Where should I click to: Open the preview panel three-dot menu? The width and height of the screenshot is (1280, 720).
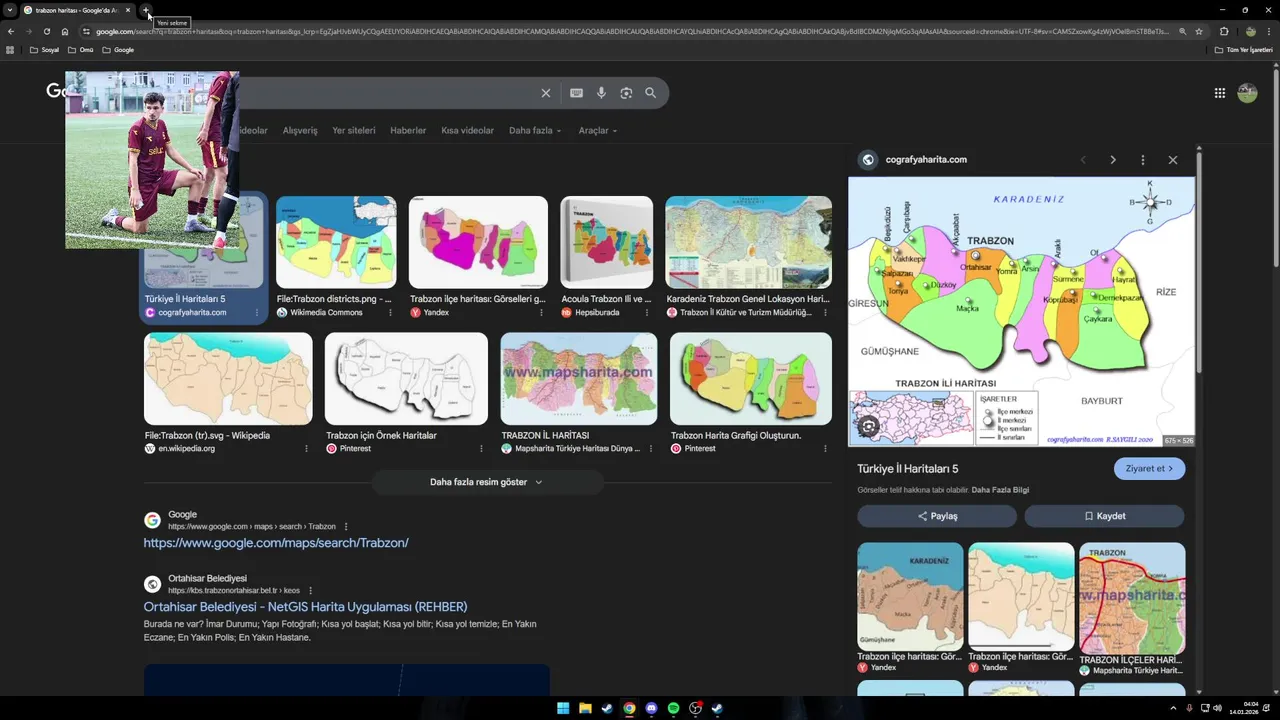coord(1143,160)
